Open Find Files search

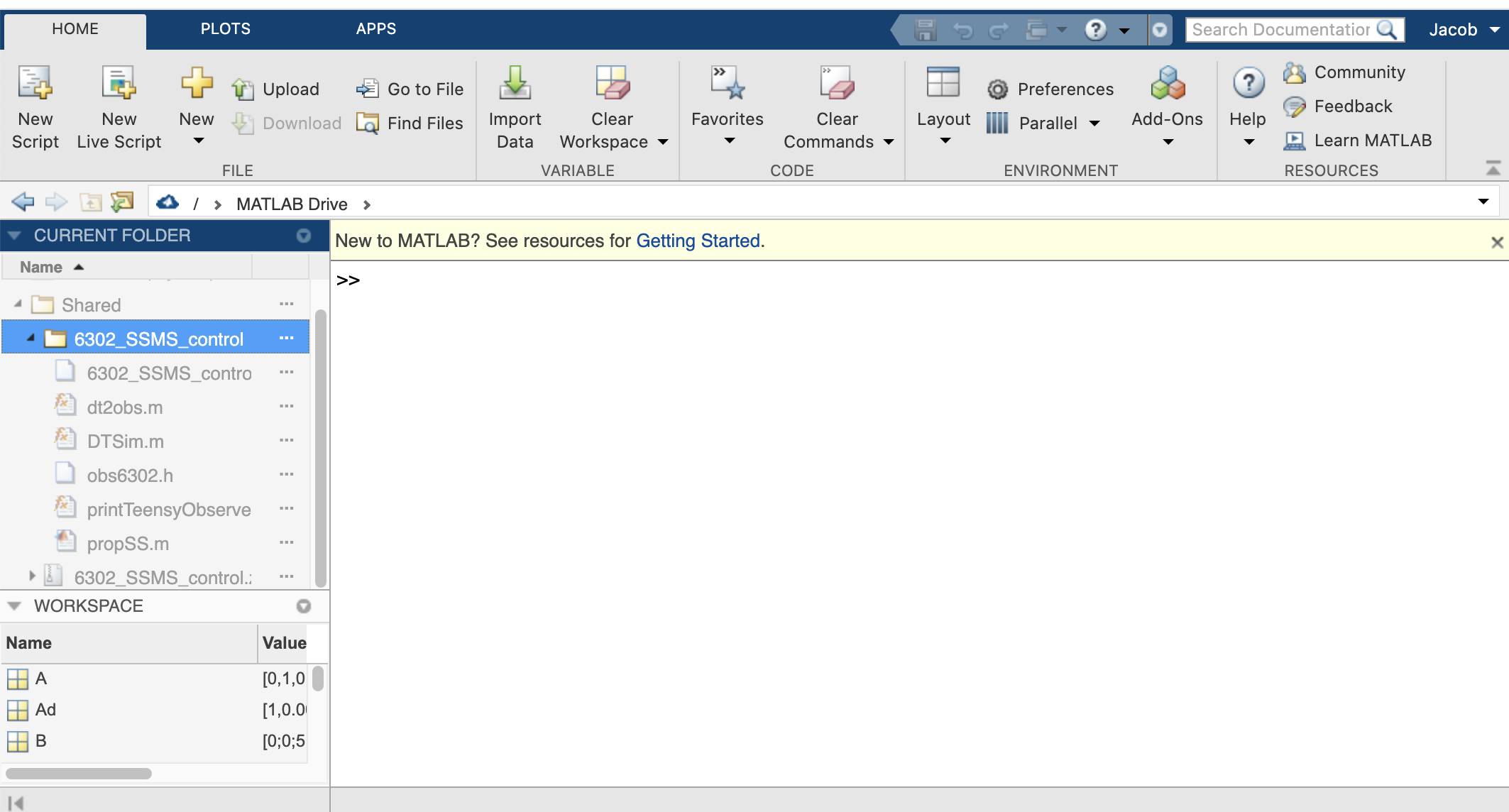click(410, 123)
